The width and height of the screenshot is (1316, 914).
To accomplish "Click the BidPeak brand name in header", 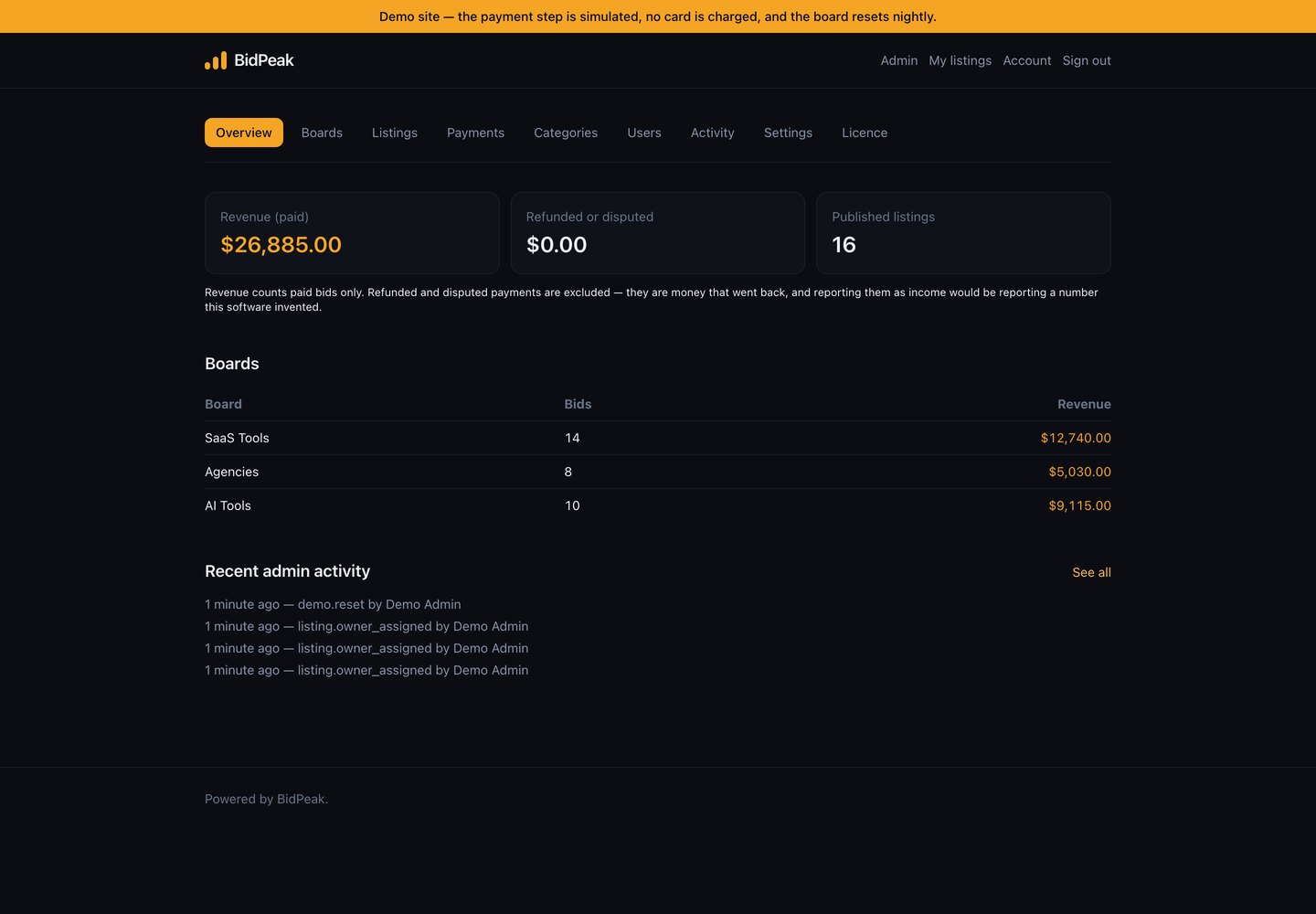I will (264, 60).
